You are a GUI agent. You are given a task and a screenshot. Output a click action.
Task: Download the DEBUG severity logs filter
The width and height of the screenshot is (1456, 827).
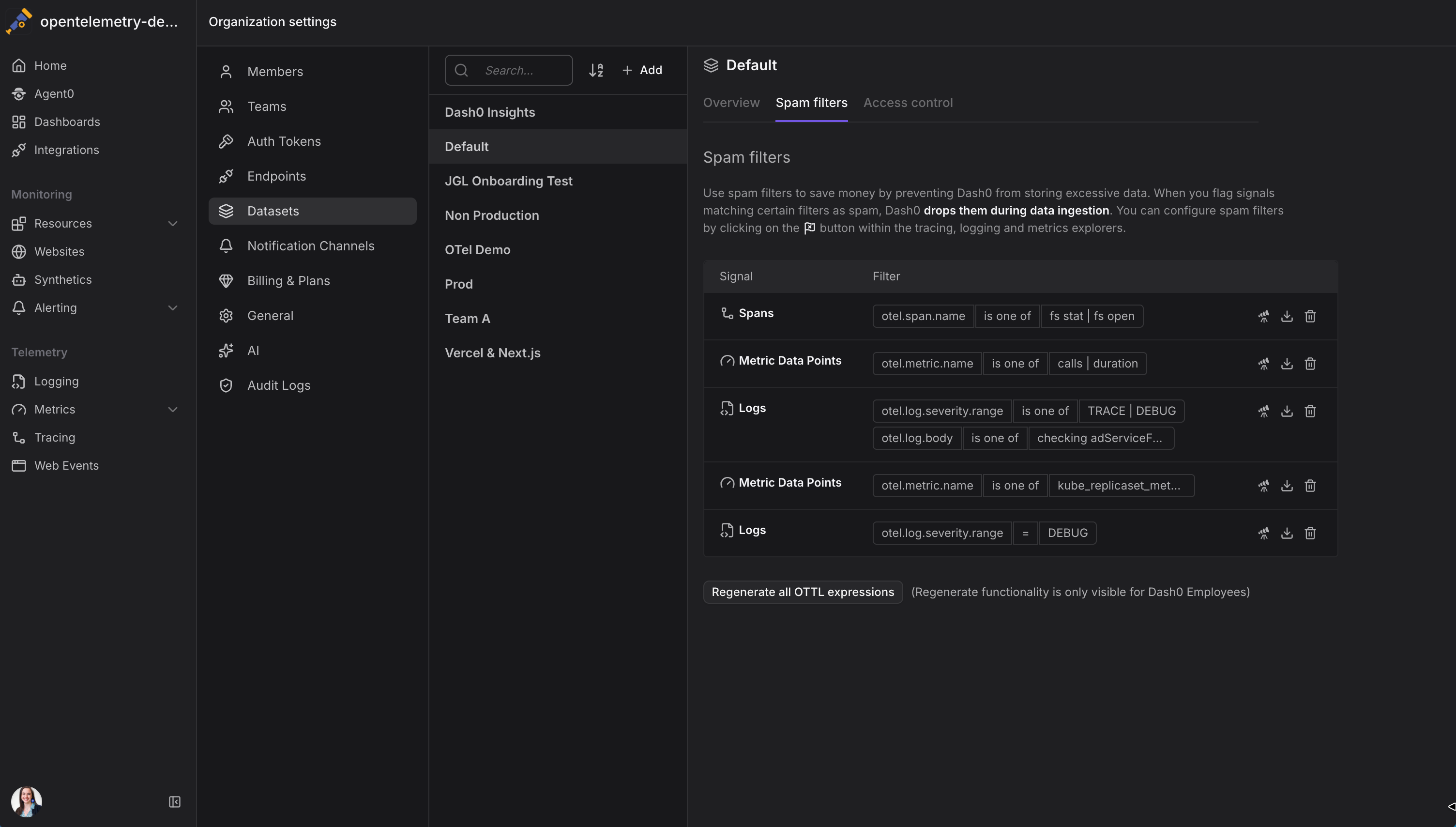[1286, 534]
